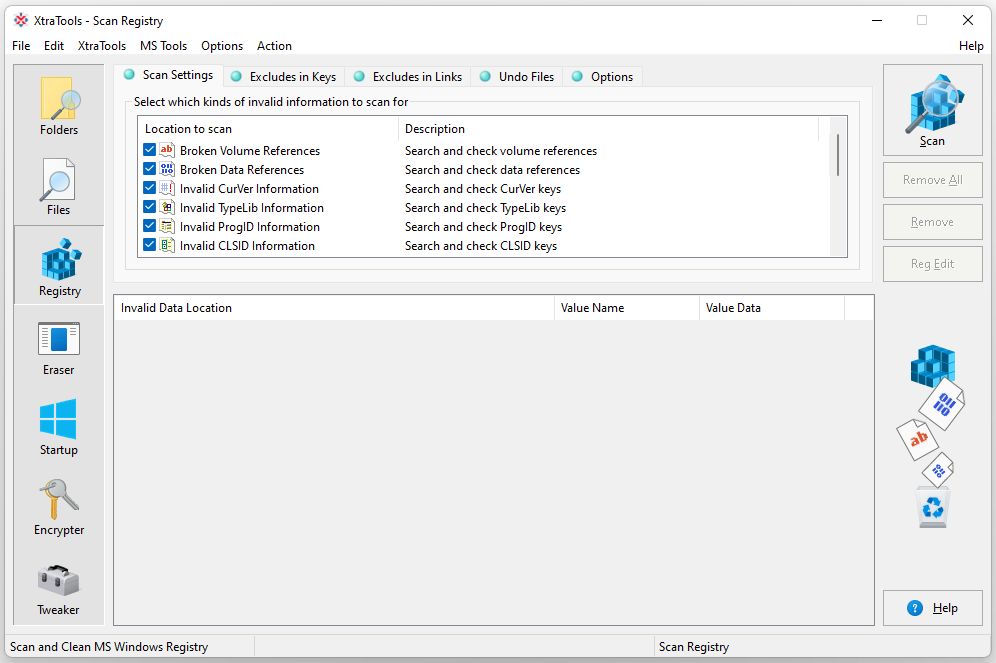Screen dimensions: 996x663
Task: Uncheck Invalid CurVer Information
Action: (x=149, y=188)
